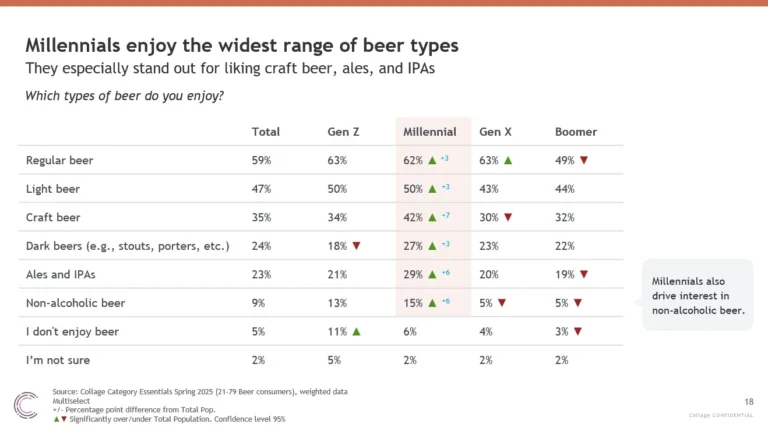Click the red down arrow beside Boomer Regular beer 49%
The width and height of the screenshot is (768, 431).
[x=584, y=160]
